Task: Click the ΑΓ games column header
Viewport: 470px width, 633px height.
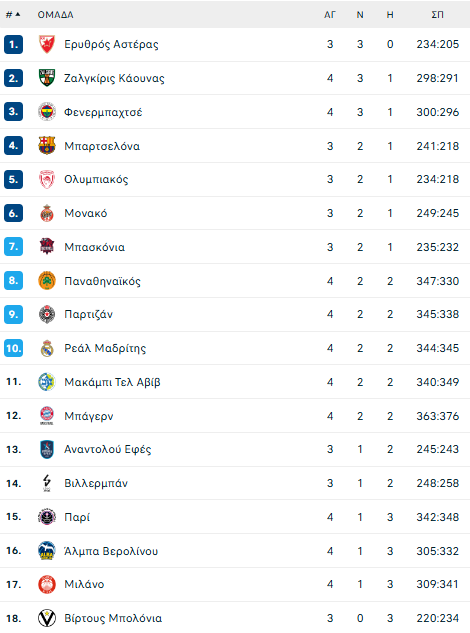Action: click(x=330, y=15)
